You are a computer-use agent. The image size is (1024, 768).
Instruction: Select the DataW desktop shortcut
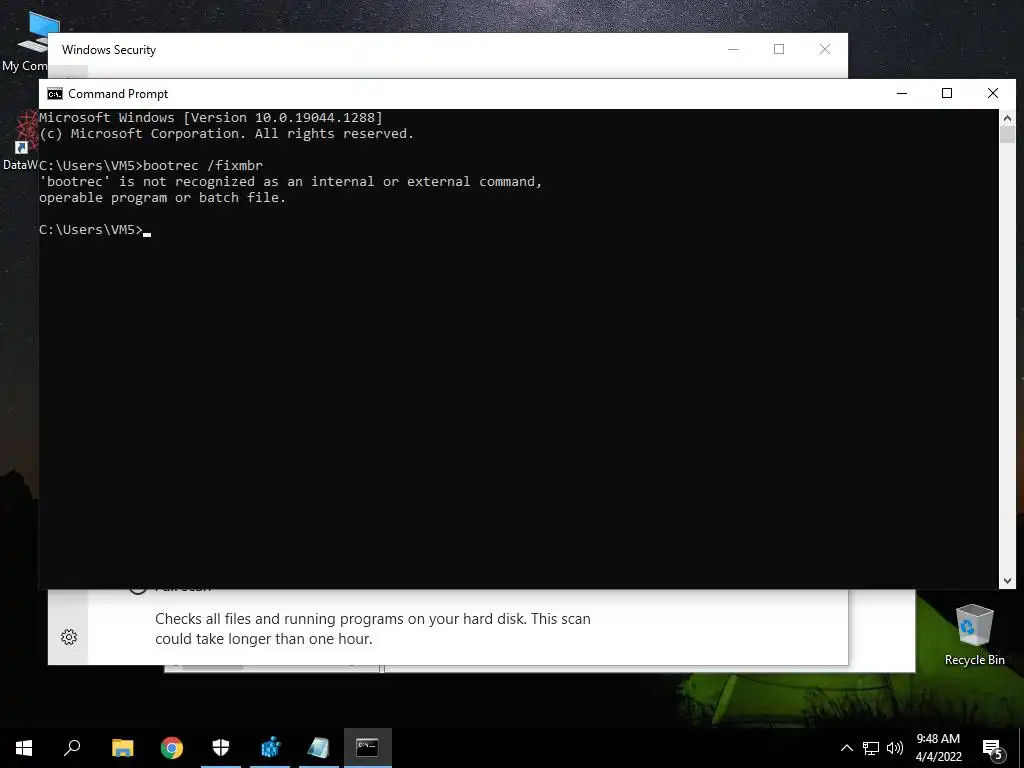(20, 140)
